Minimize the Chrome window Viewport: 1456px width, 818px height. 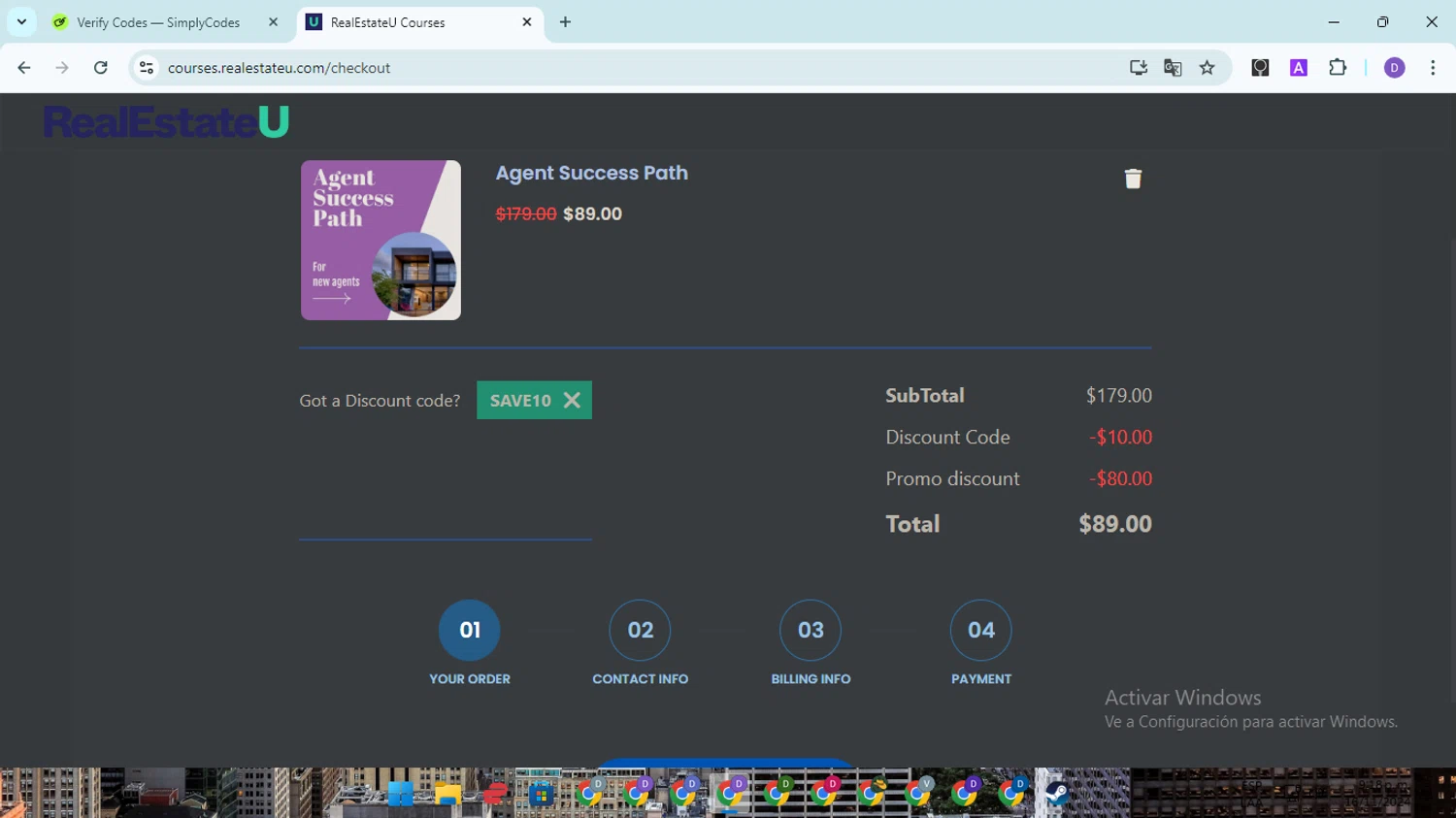click(1334, 21)
